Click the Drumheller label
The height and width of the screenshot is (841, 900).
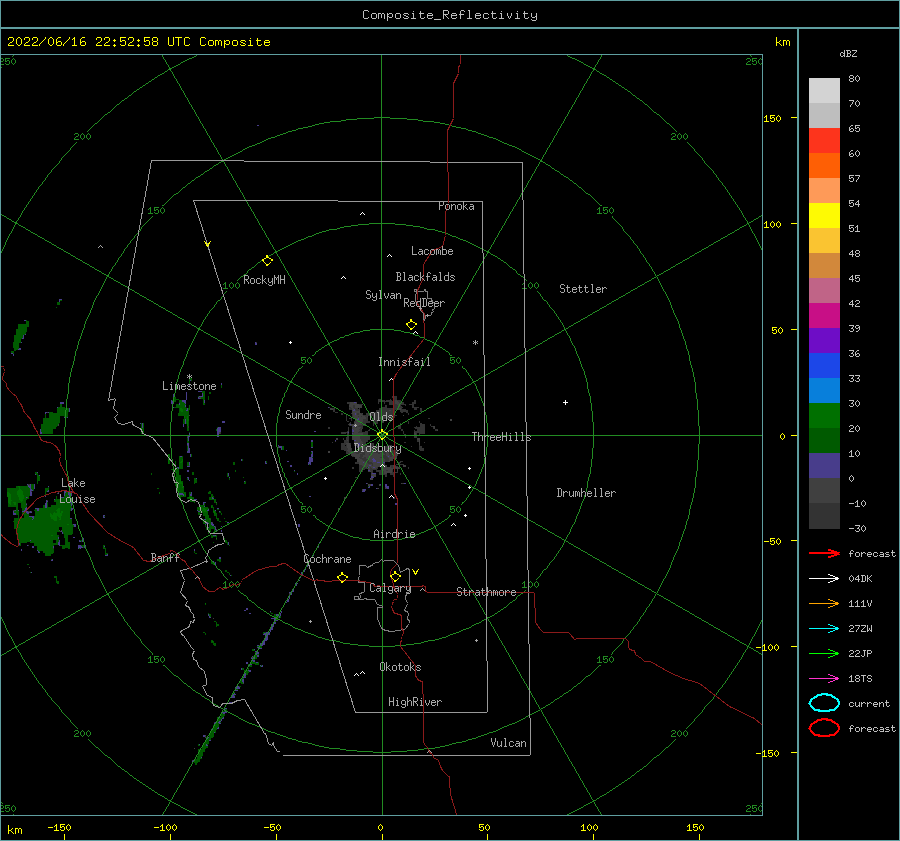point(586,493)
